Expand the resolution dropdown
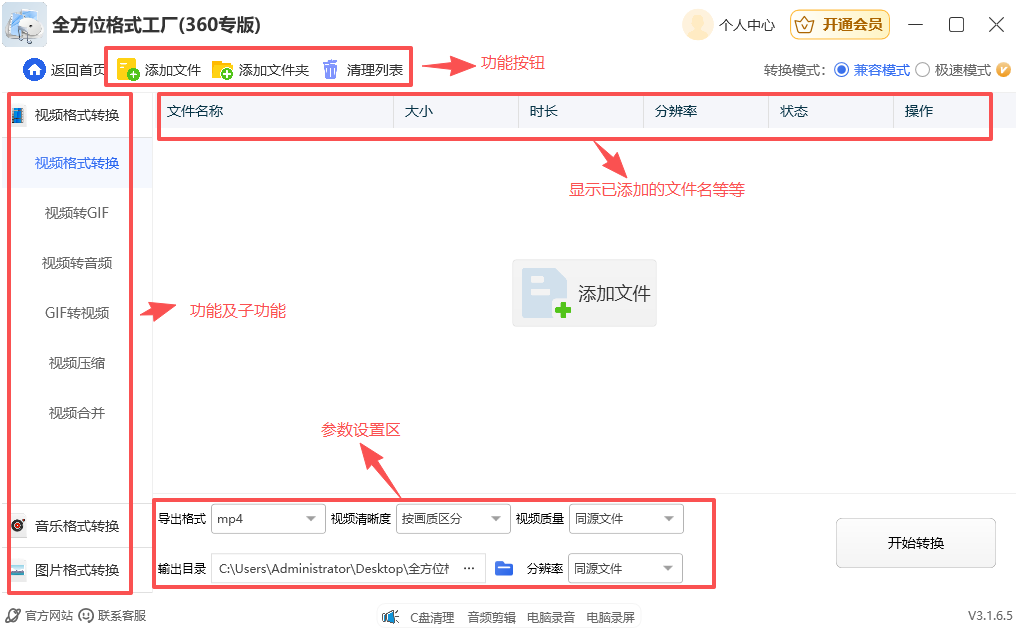Screen dimensions: 1018x635 point(625,568)
